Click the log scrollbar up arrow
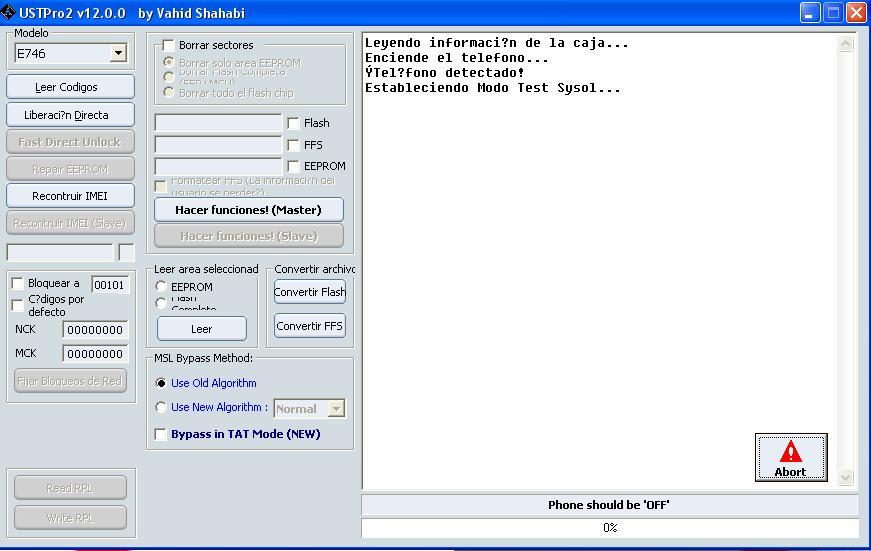 coord(845,44)
